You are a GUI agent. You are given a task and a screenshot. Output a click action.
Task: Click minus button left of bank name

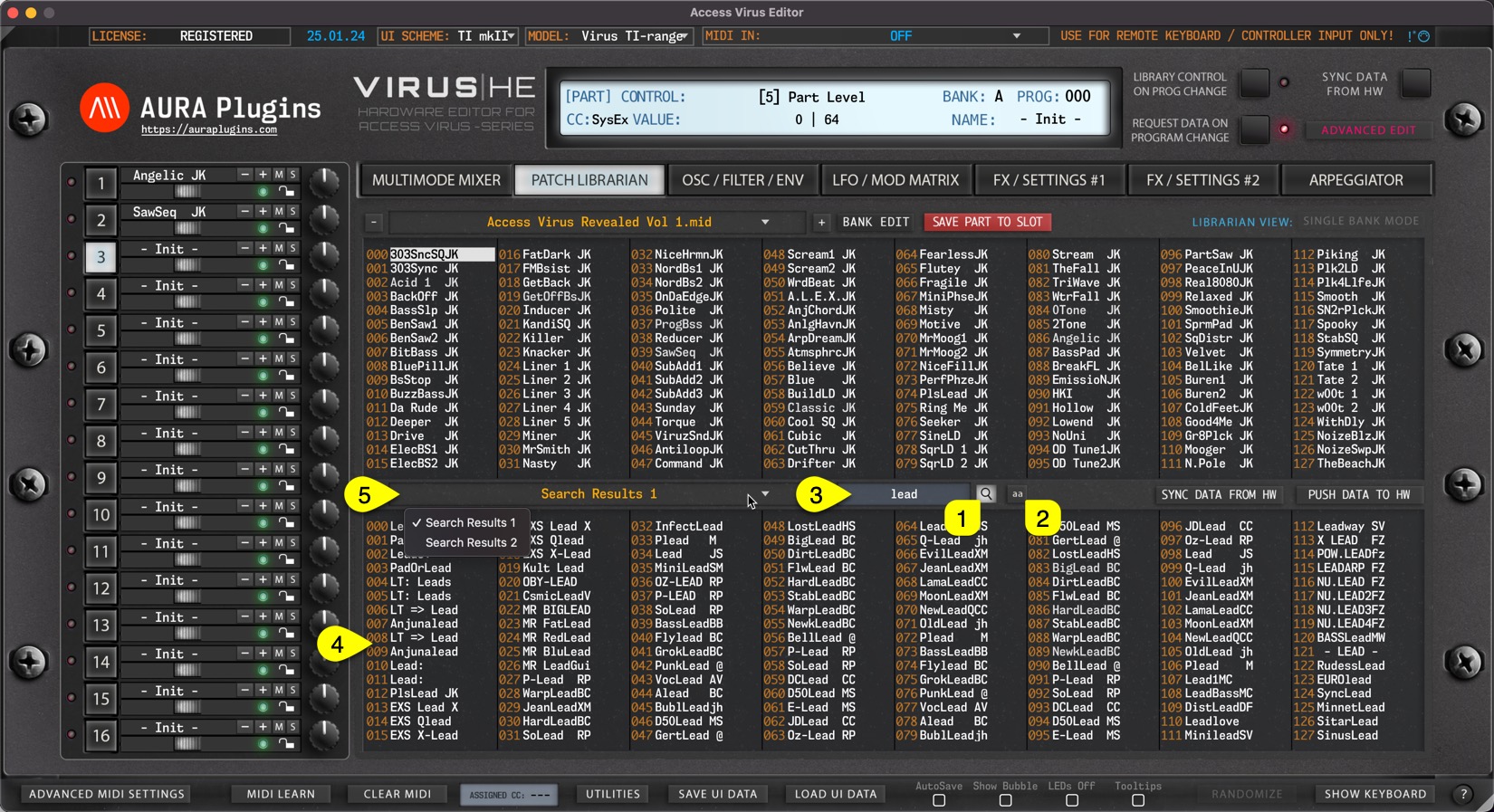click(374, 222)
